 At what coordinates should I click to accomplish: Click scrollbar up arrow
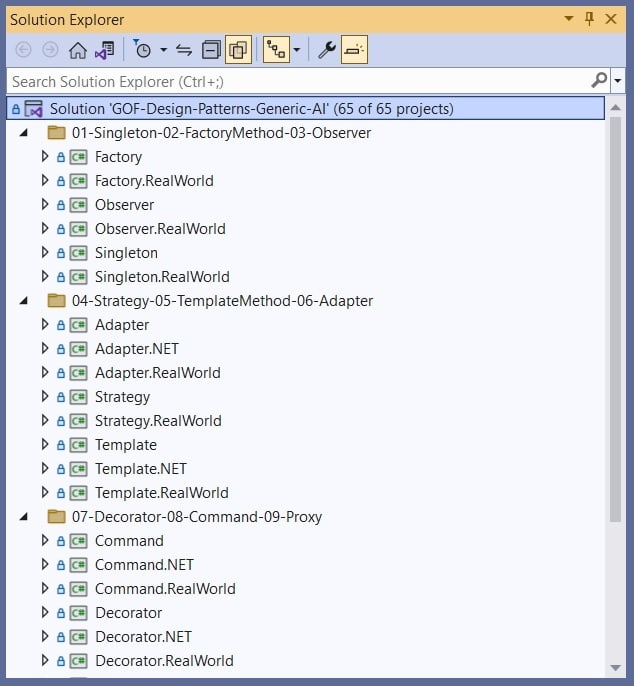coord(616,108)
